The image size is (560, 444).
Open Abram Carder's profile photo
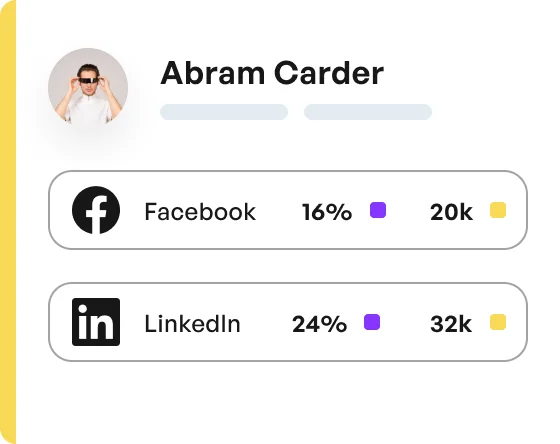pos(88,87)
